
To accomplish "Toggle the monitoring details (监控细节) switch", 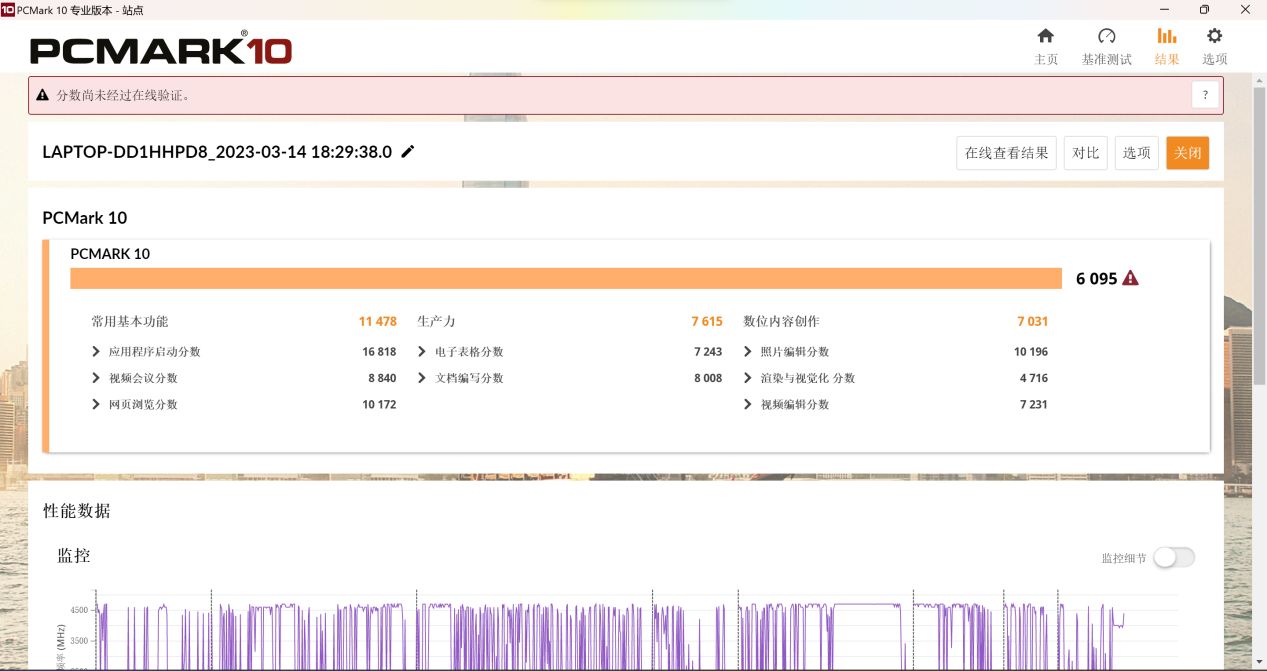I will coord(1173,557).
